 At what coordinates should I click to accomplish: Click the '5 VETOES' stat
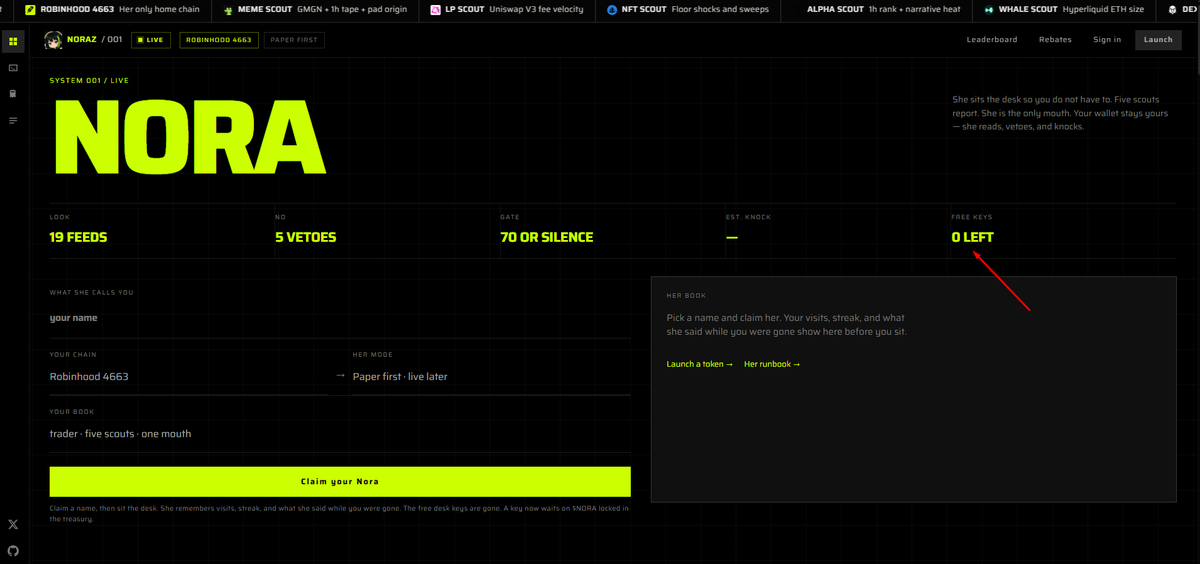pos(306,237)
